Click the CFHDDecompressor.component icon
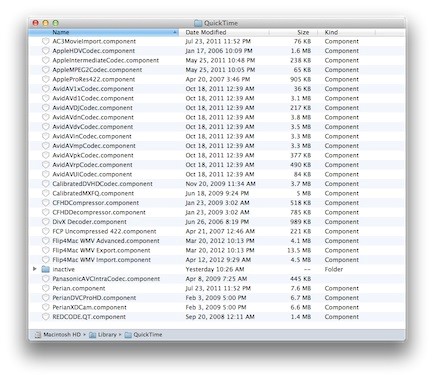 46,212
